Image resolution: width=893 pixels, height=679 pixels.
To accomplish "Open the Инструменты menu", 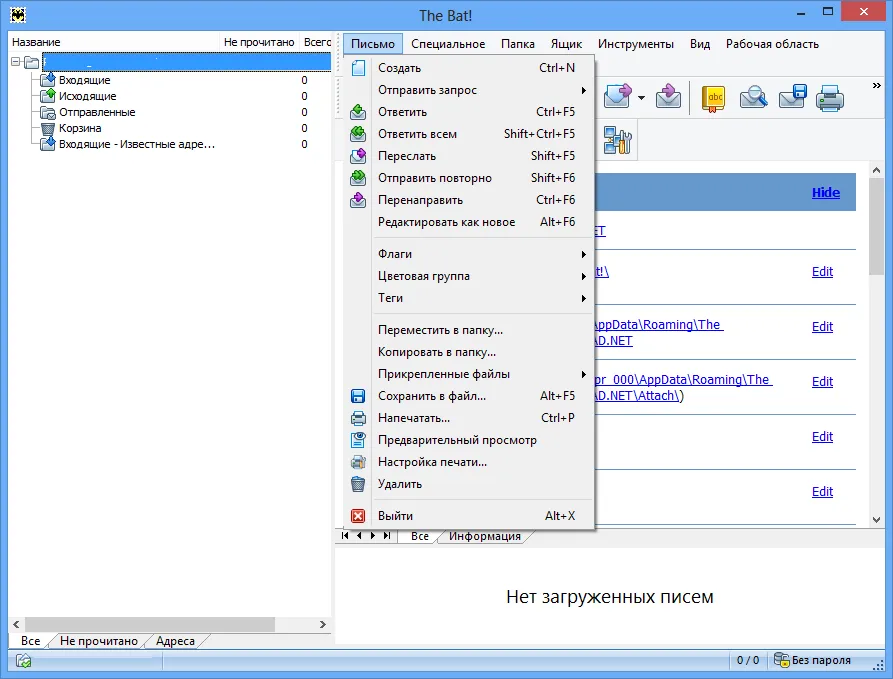I will pyautogui.click(x=636, y=44).
